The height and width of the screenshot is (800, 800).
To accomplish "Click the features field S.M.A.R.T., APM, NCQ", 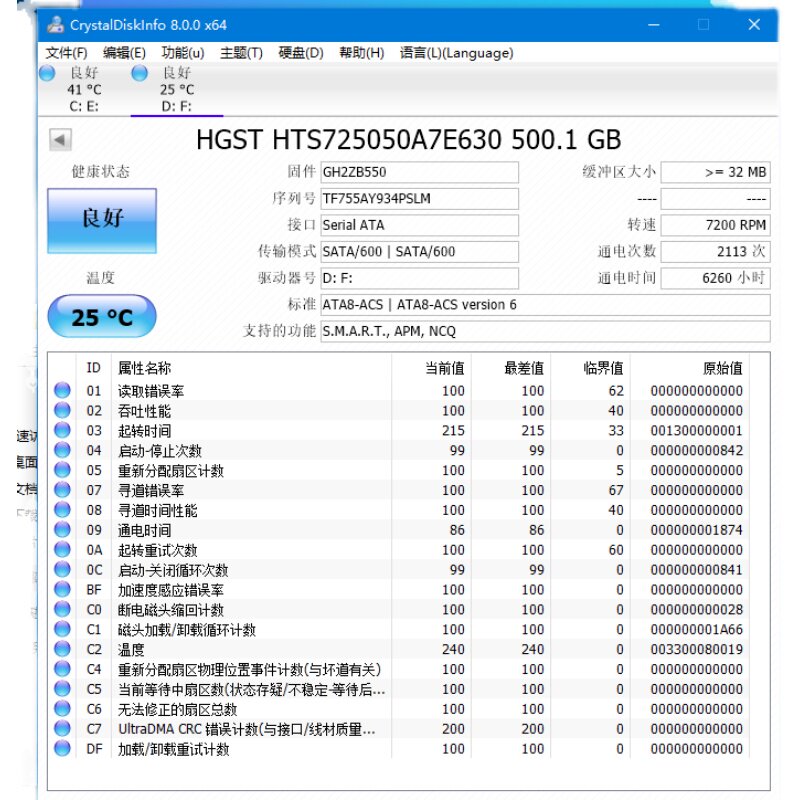I will pos(545,332).
